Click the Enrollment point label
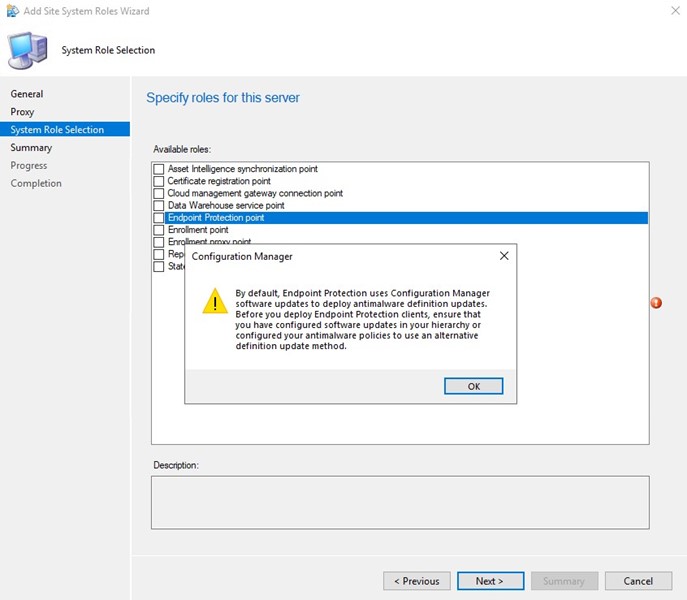The image size is (687, 600). (x=198, y=230)
